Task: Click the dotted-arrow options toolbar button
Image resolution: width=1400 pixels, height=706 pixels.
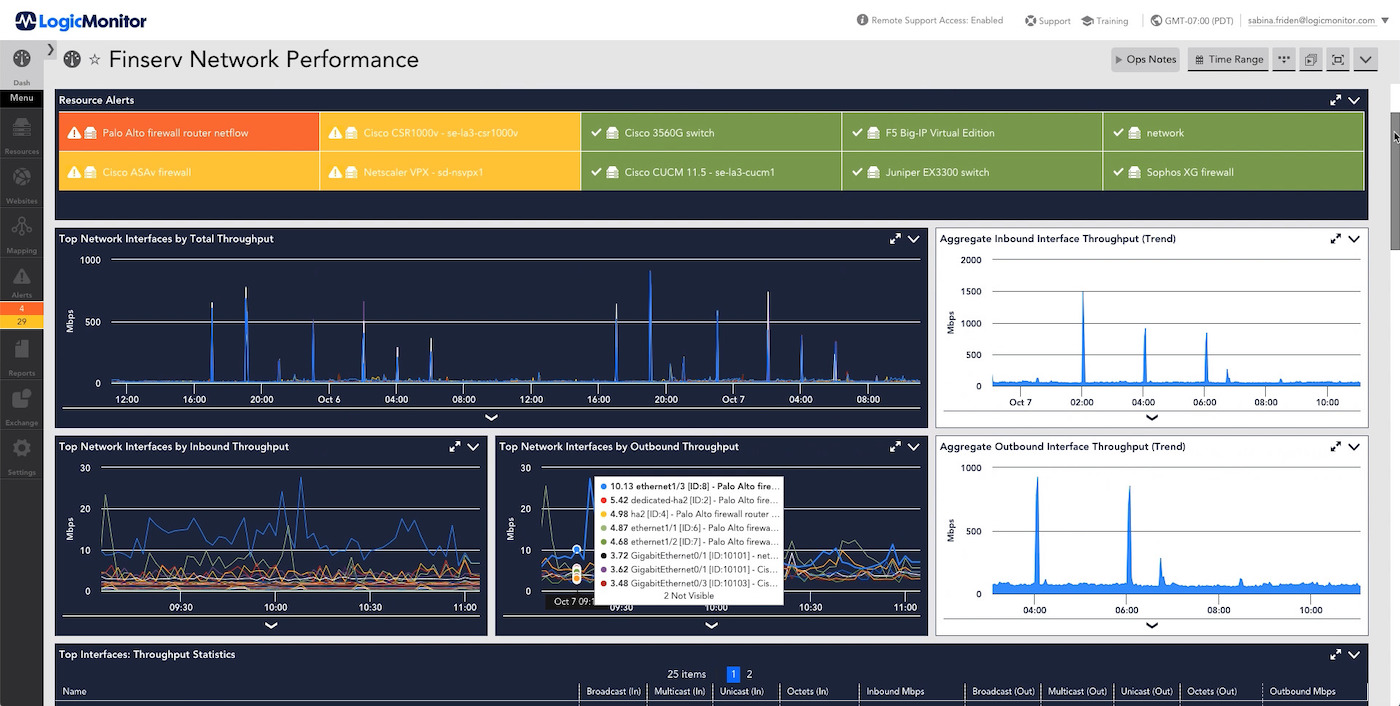Action: [x=1284, y=60]
